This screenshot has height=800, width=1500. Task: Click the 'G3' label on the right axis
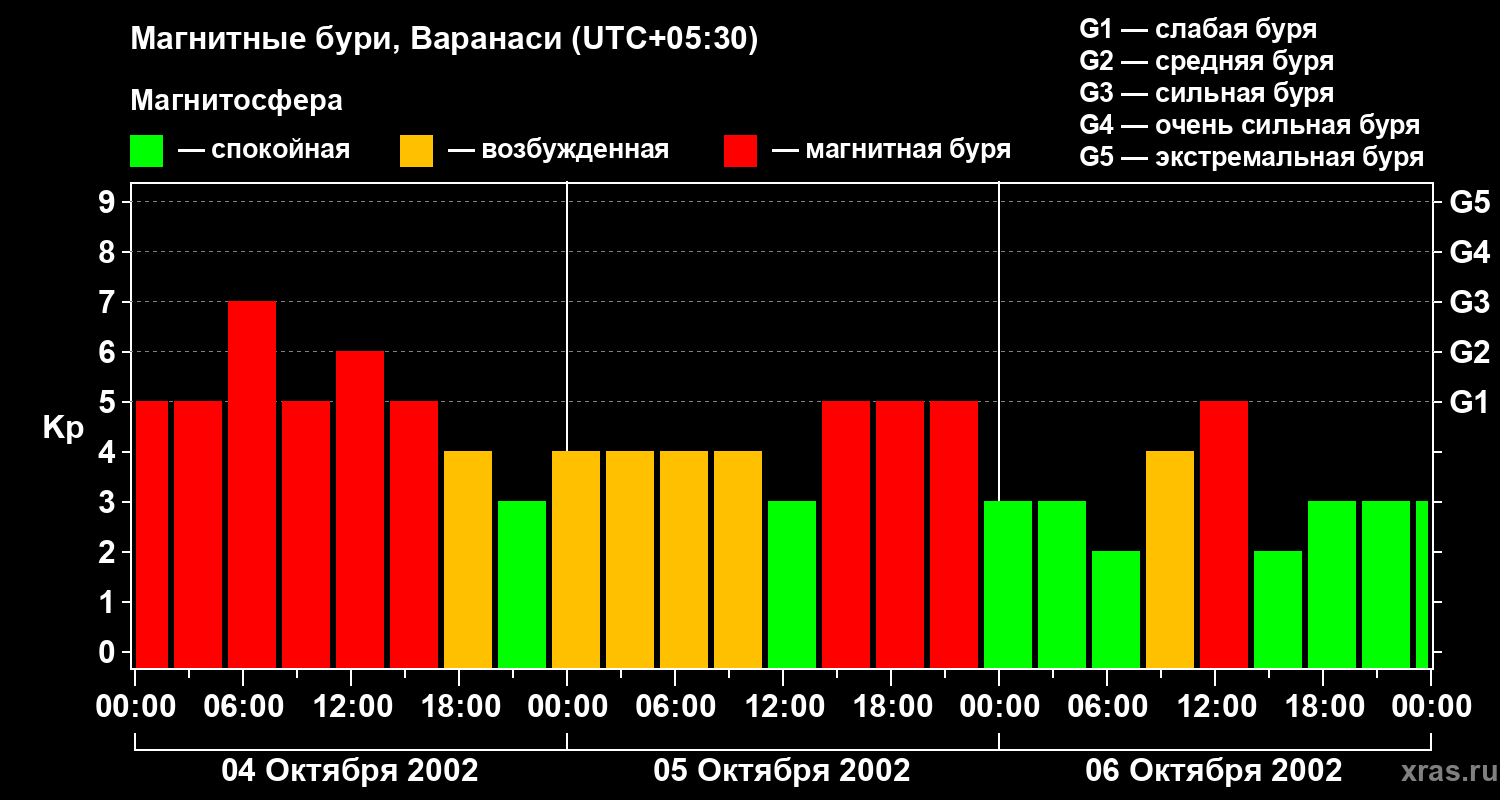(1469, 302)
